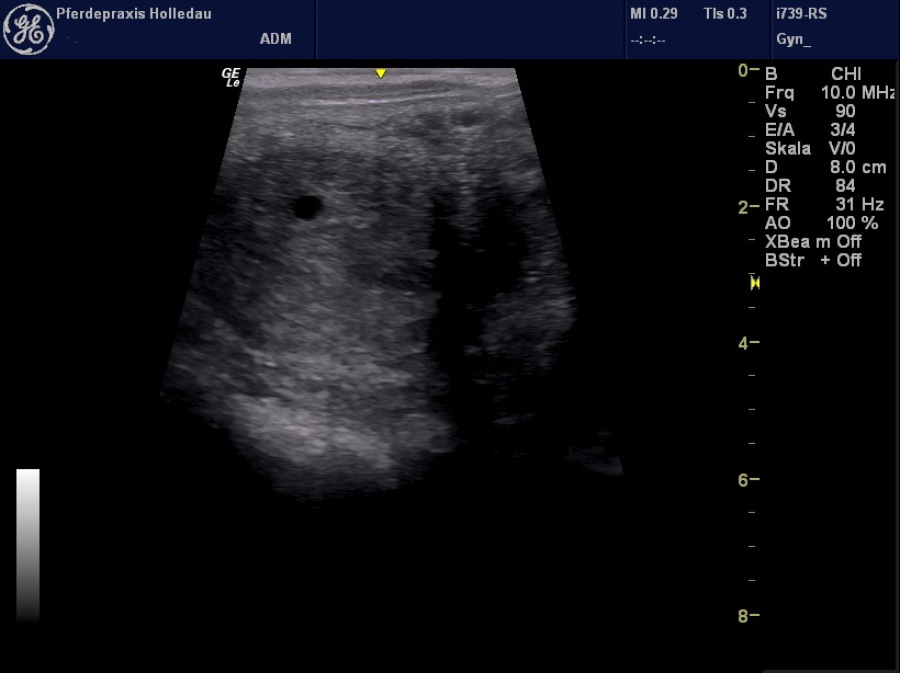This screenshot has height=673, width=900.
Task: Click the TIs 0.3 thermal index value
Action: pyautogui.click(x=725, y=14)
